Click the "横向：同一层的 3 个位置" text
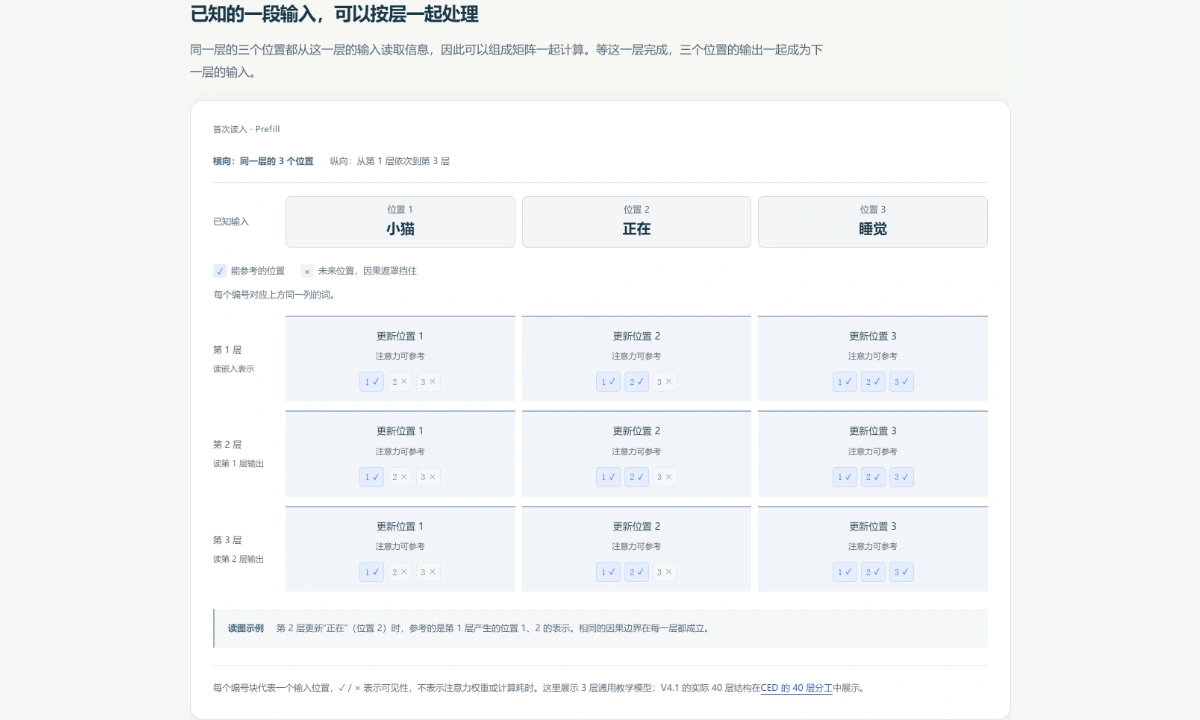The width and height of the screenshot is (1200, 720). (x=263, y=161)
